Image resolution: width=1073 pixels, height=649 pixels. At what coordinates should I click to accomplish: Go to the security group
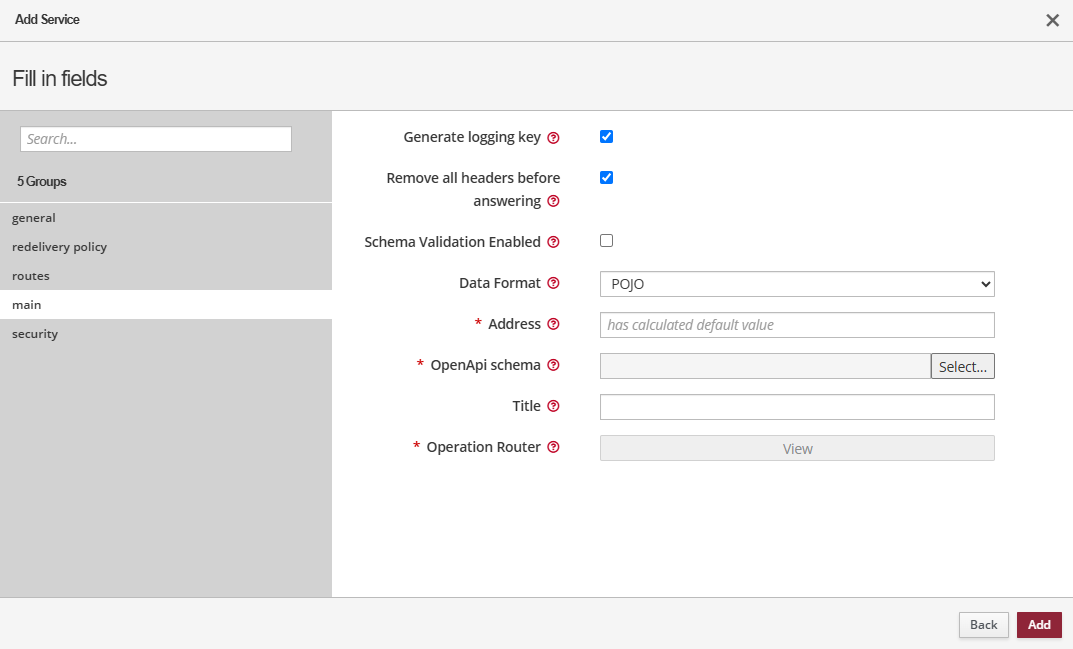[35, 334]
